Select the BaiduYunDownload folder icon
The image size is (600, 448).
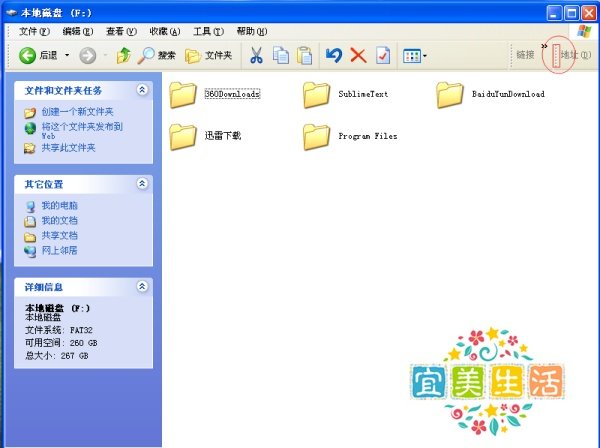click(x=450, y=94)
